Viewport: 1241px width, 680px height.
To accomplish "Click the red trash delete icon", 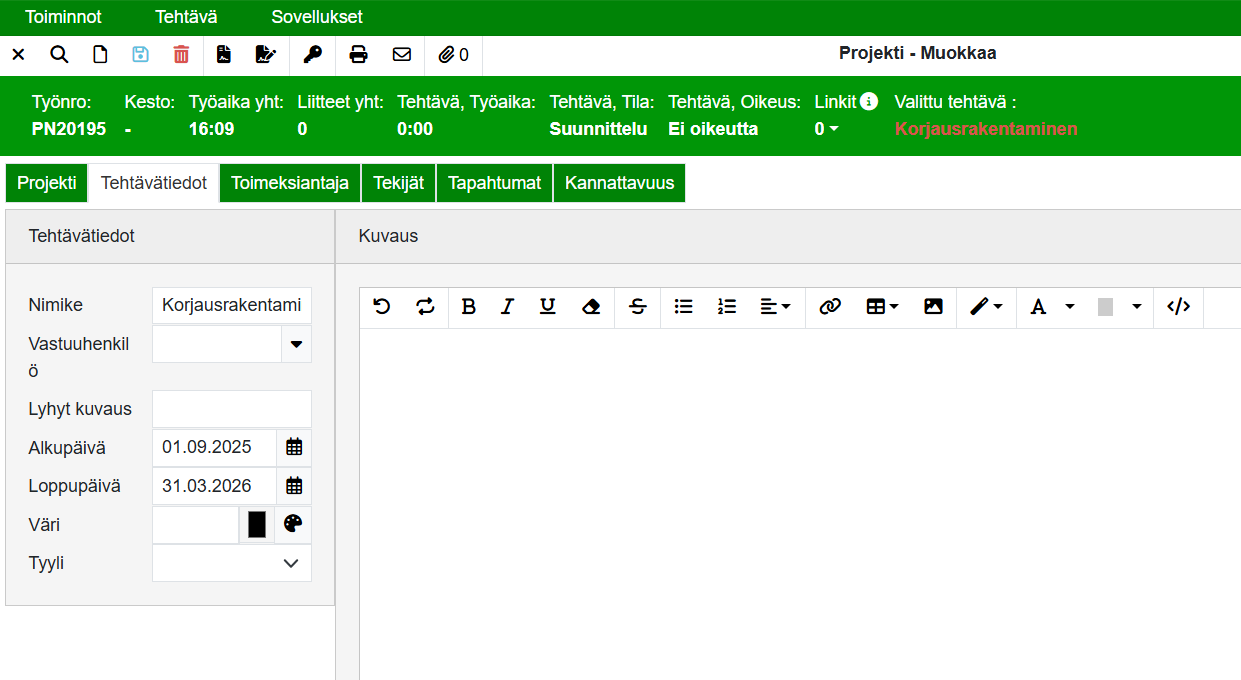I will pyautogui.click(x=181, y=55).
